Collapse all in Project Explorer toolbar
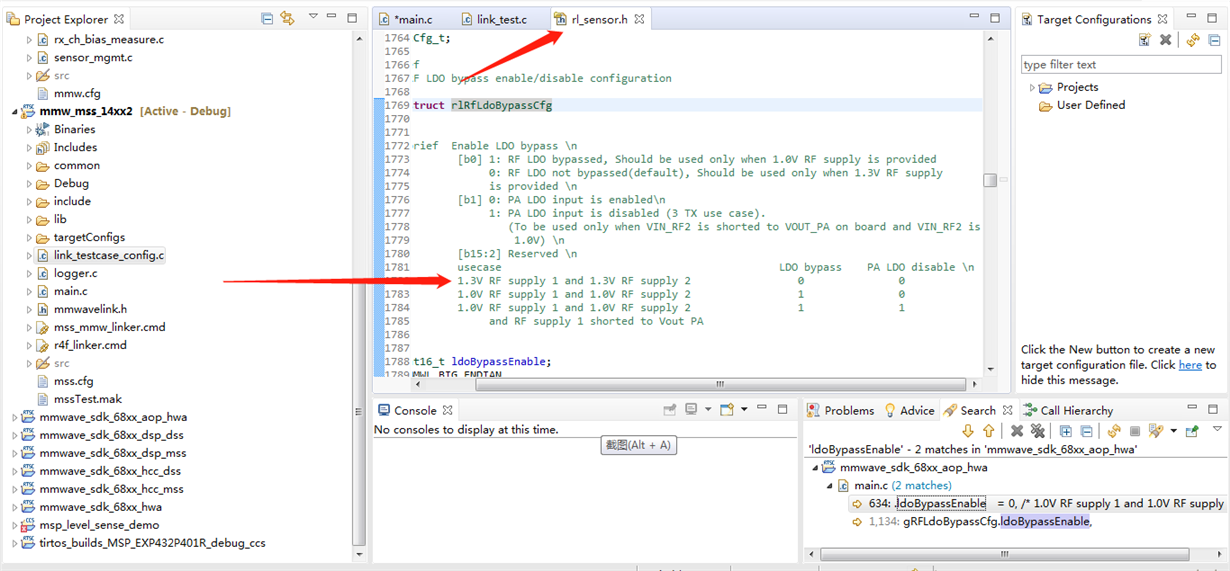This screenshot has width=1230, height=571. [x=267, y=18]
